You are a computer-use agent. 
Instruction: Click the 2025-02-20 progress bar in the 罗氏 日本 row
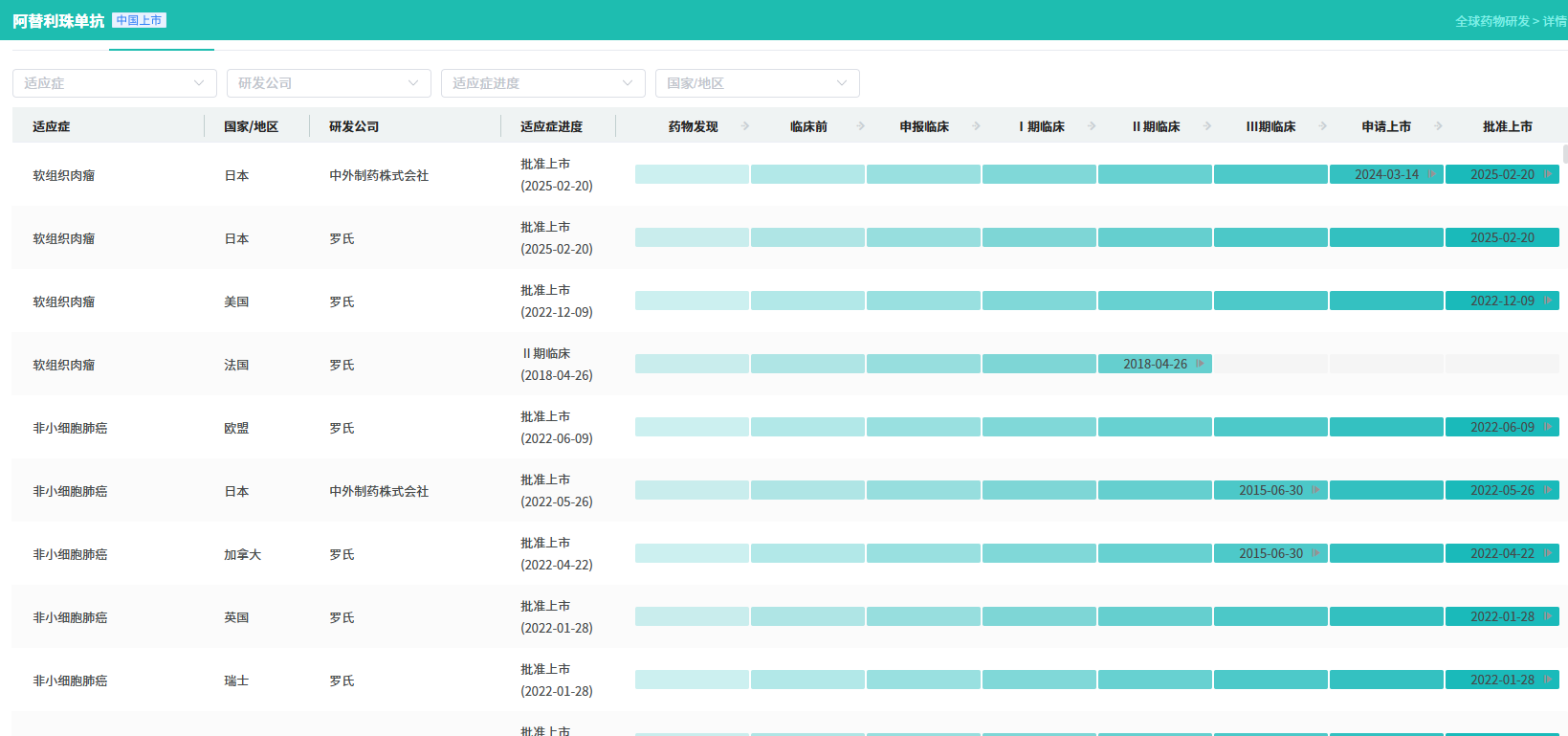click(x=1501, y=237)
